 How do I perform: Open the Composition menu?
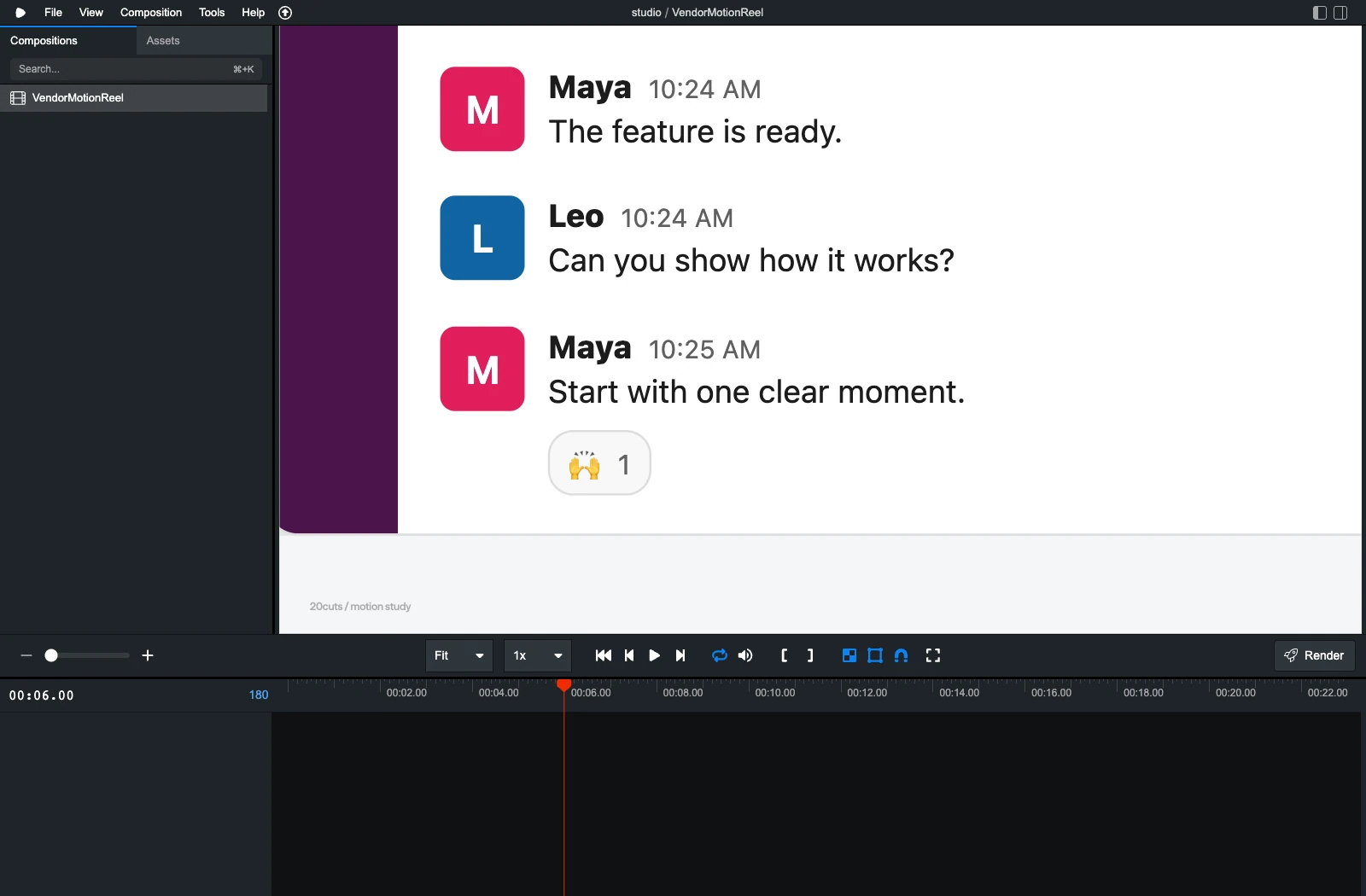coord(151,12)
